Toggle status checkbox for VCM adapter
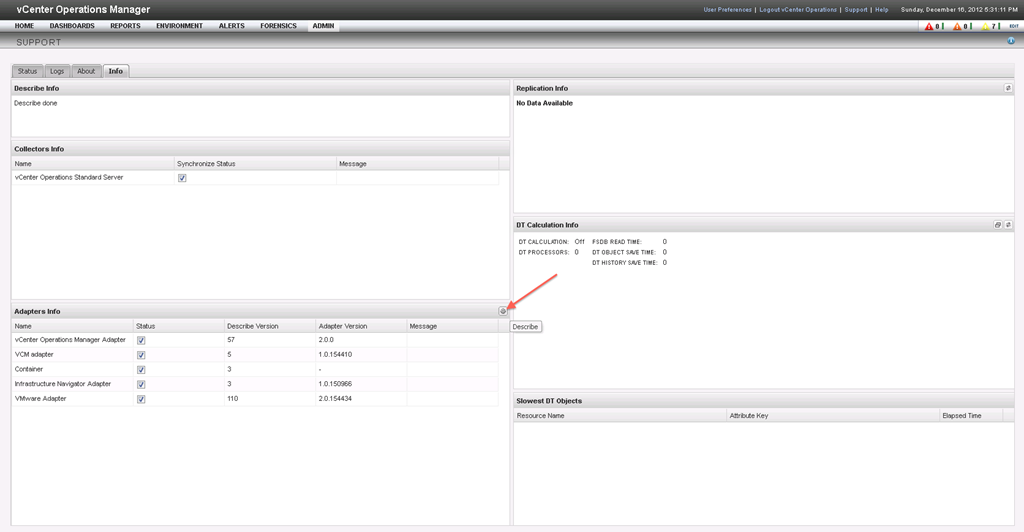Viewport: 1024px width, 532px height. 141,355
